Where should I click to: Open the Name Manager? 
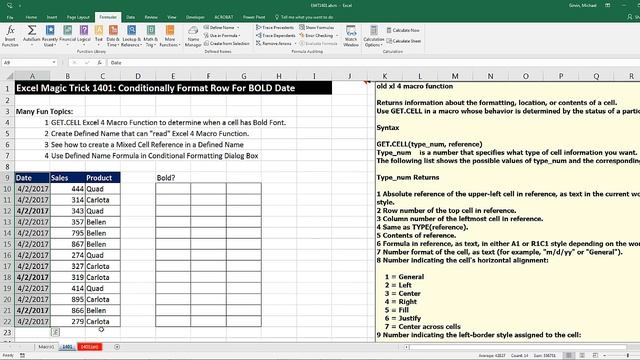(193, 36)
